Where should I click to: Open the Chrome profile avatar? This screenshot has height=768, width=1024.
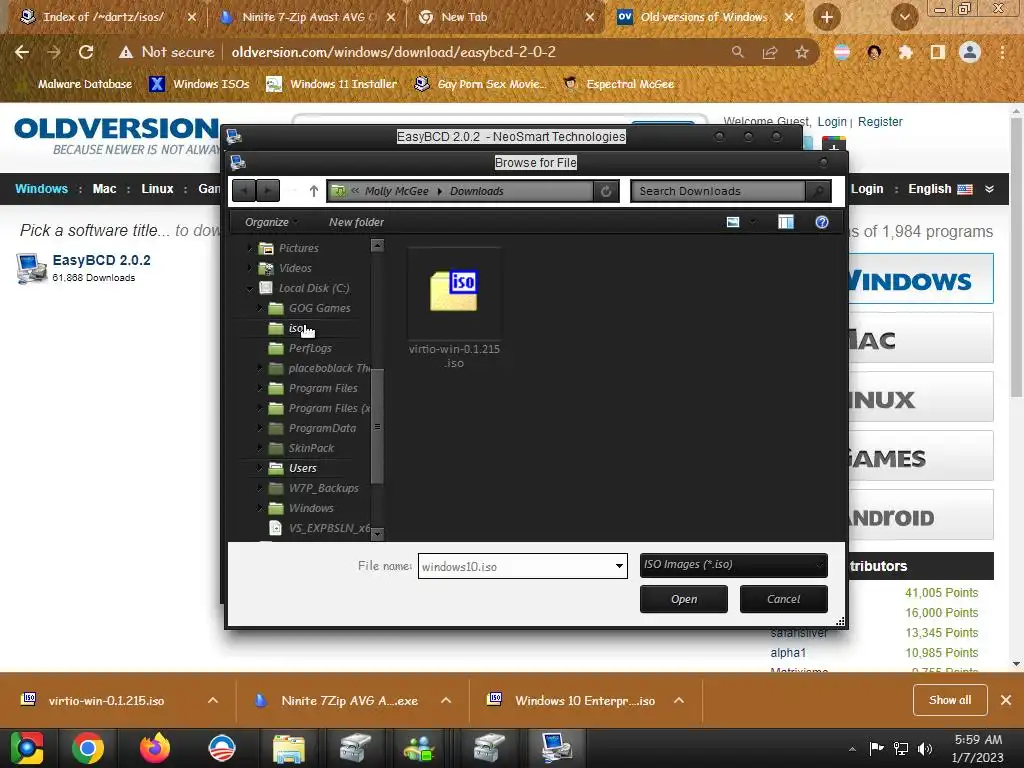click(x=970, y=52)
